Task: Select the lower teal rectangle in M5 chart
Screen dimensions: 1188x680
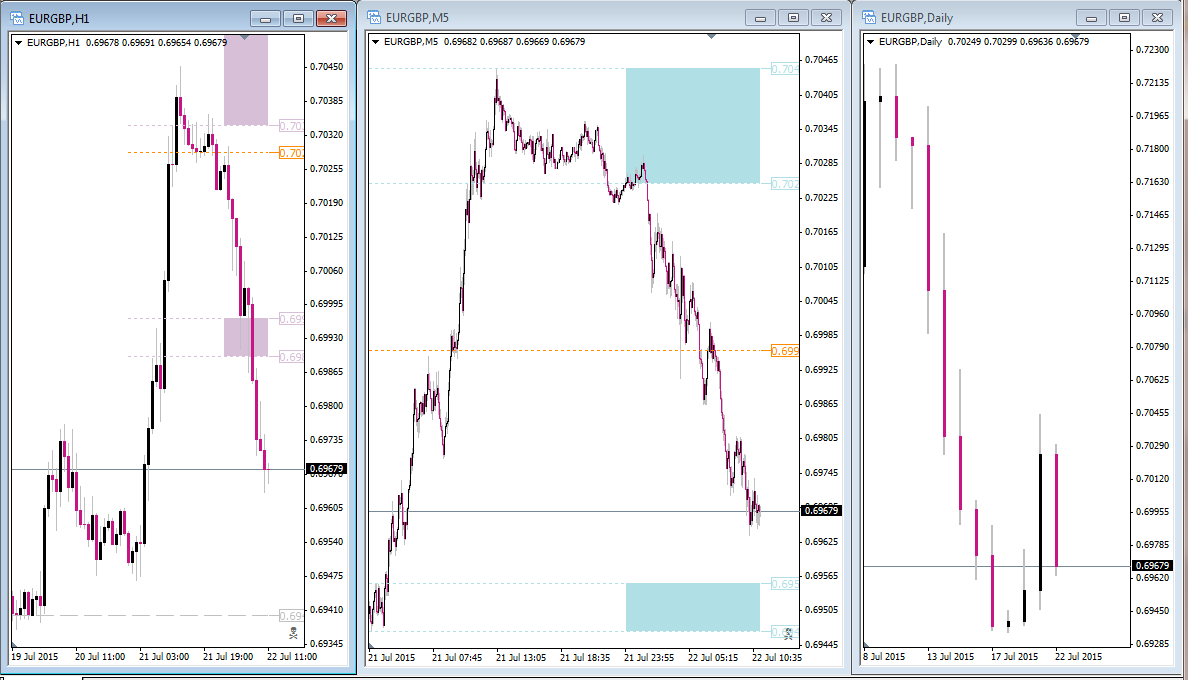Action: (x=692, y=607)
